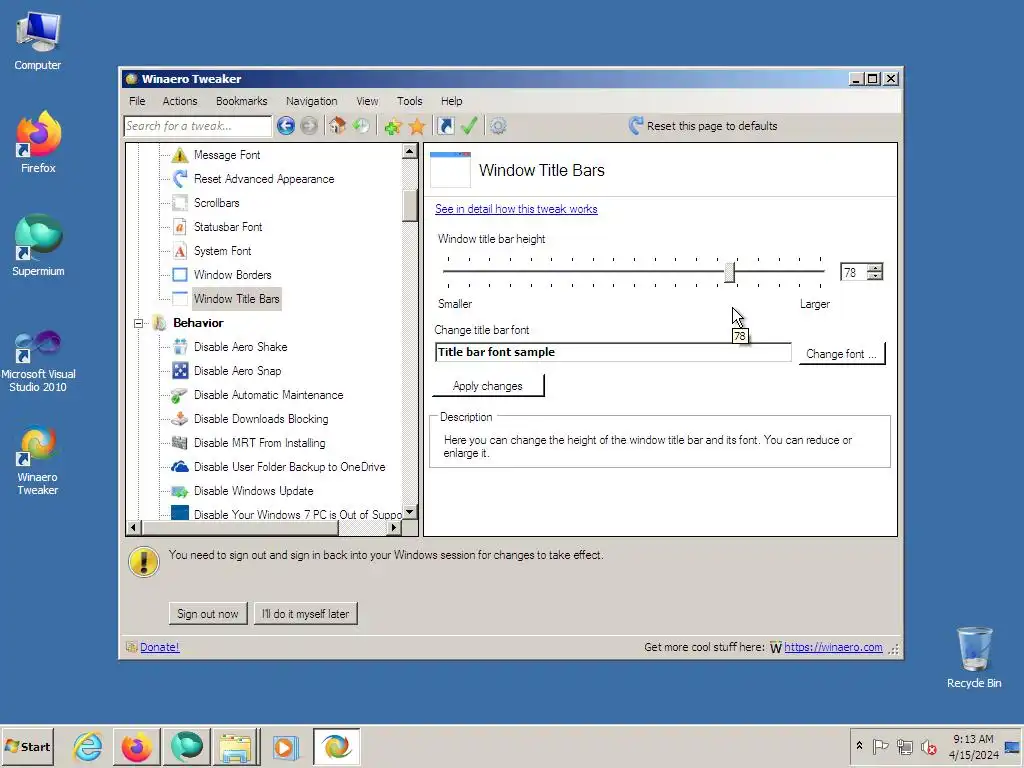Open Computer desktop icon
The image size is (1024, 768).
38,41
